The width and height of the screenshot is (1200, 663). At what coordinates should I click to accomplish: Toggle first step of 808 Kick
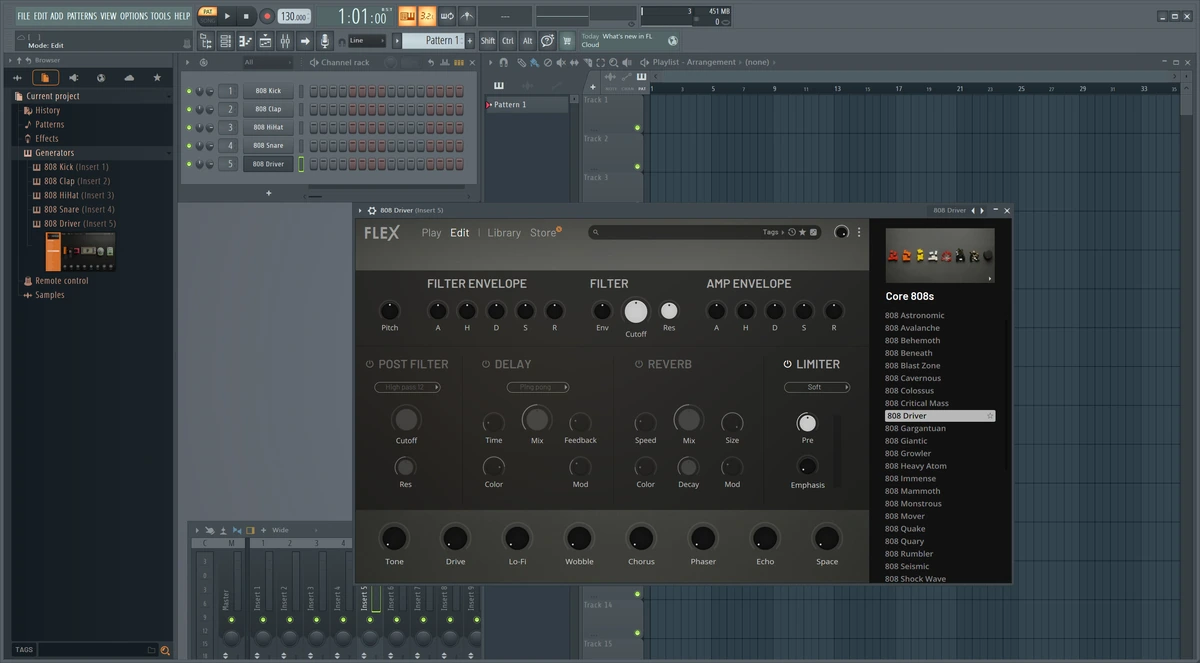coord(314,91)
